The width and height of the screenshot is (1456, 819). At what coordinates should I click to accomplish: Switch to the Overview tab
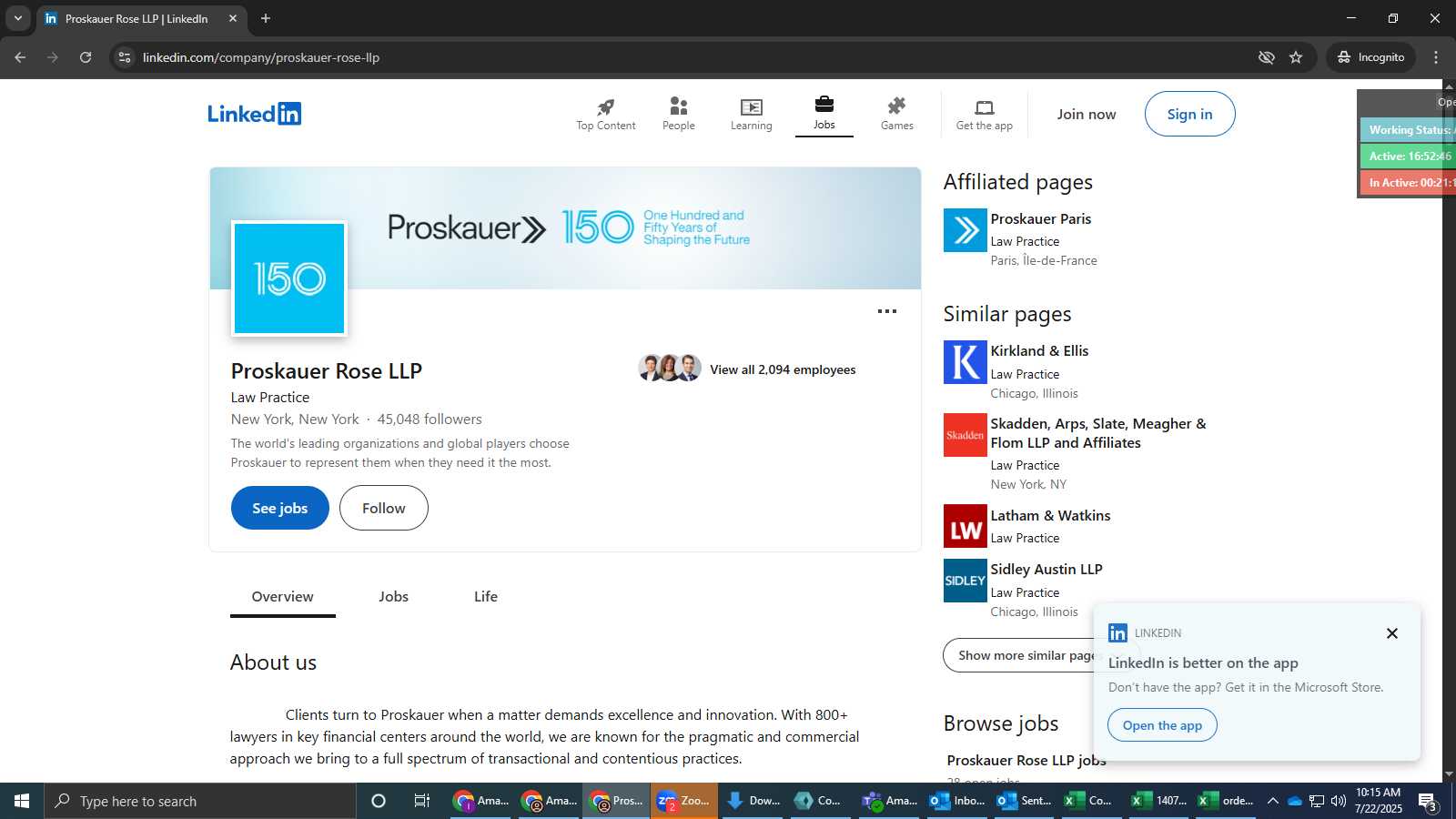pos(282,597)
